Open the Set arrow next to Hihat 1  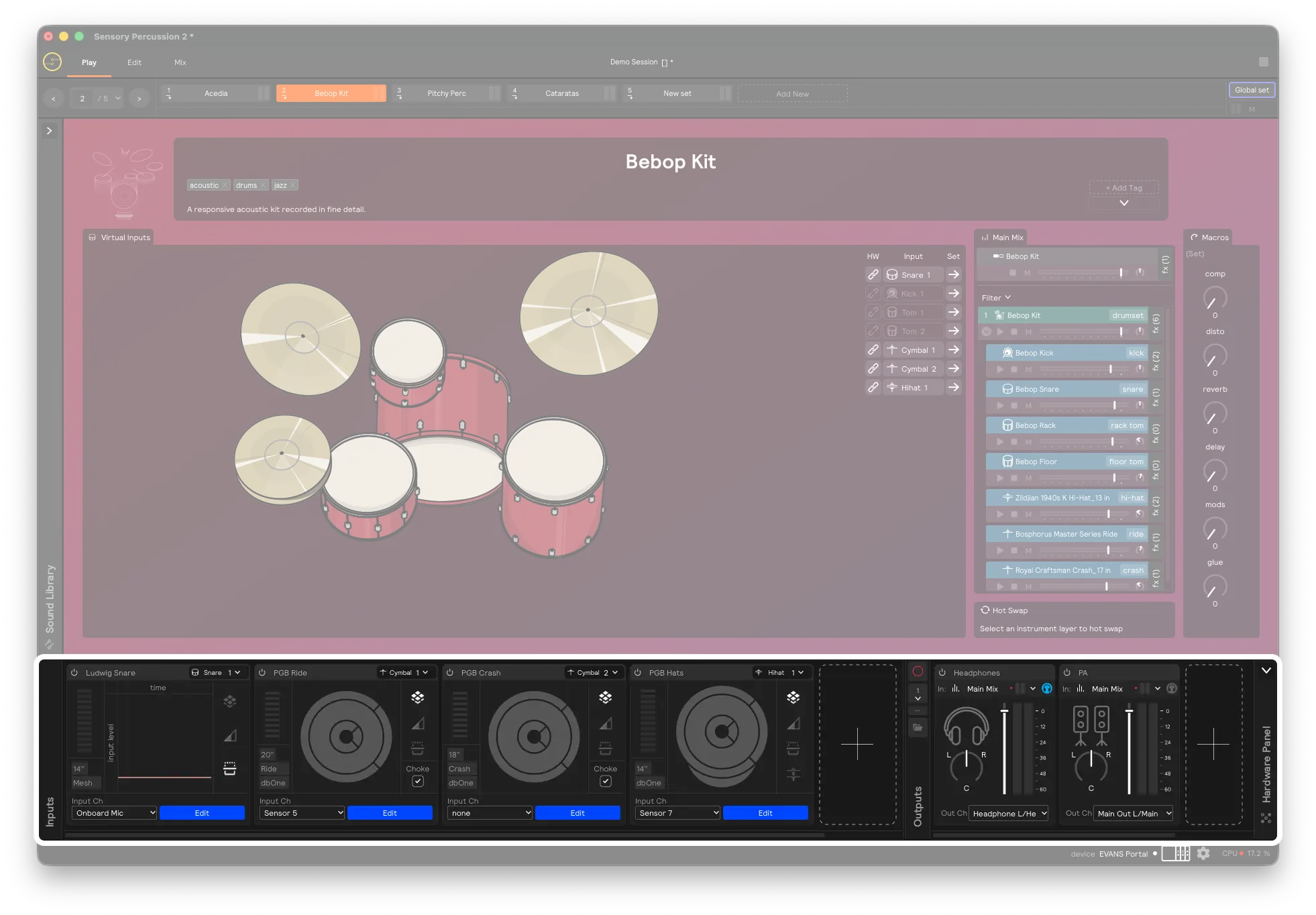pos(954,387)
